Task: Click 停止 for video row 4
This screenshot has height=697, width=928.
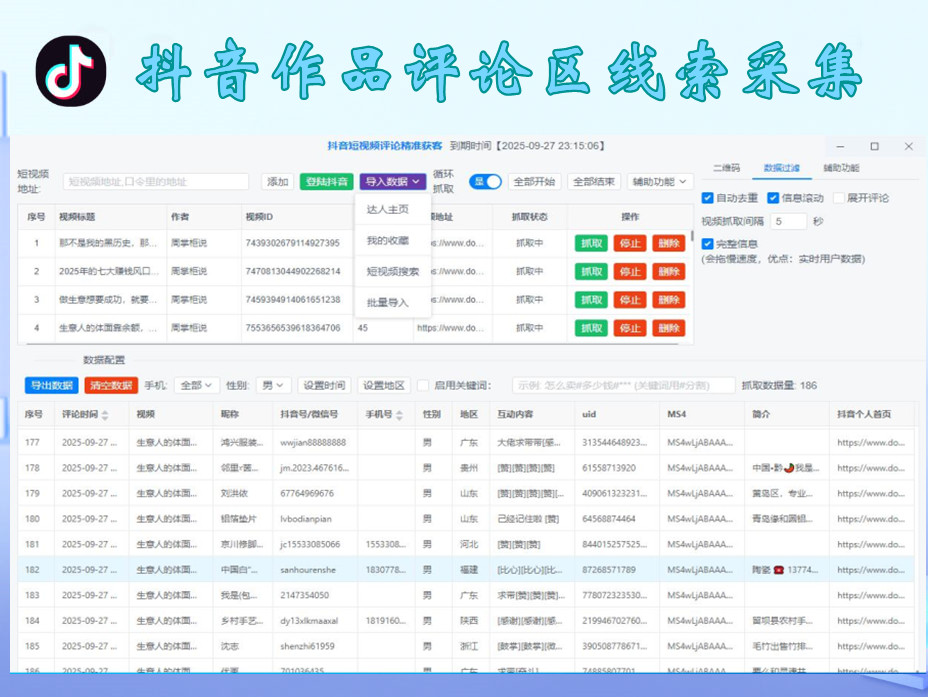Action: (x=630, y=328)
